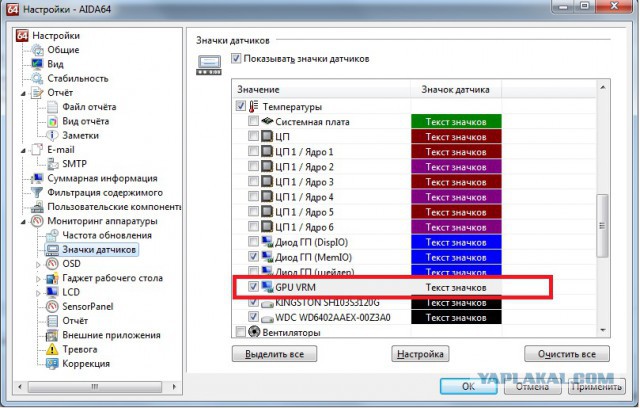
Task: Click the E-mail envelope icon
Action: coord(38,150)
